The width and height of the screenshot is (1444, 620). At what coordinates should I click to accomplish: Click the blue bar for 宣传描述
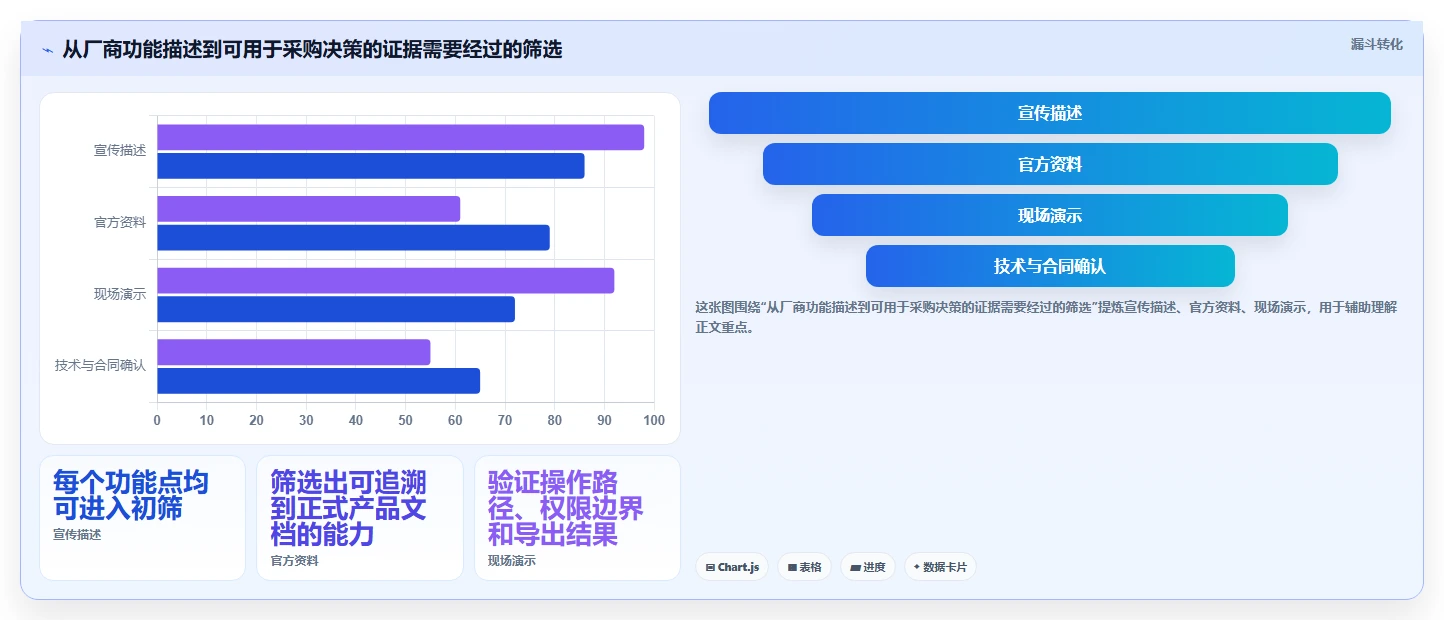point(370,166)
